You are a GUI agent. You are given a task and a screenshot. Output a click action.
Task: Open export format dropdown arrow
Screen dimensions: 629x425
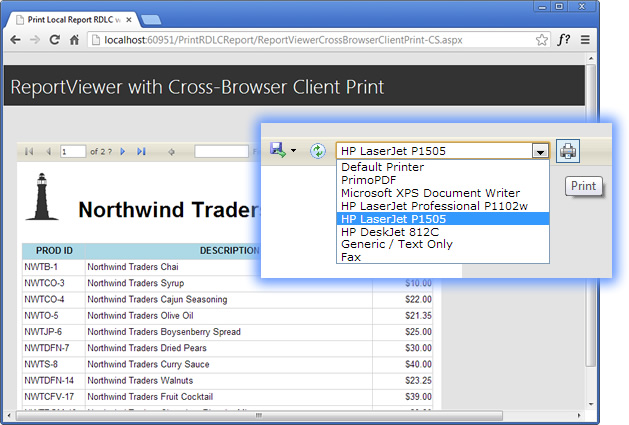point(294,150)
